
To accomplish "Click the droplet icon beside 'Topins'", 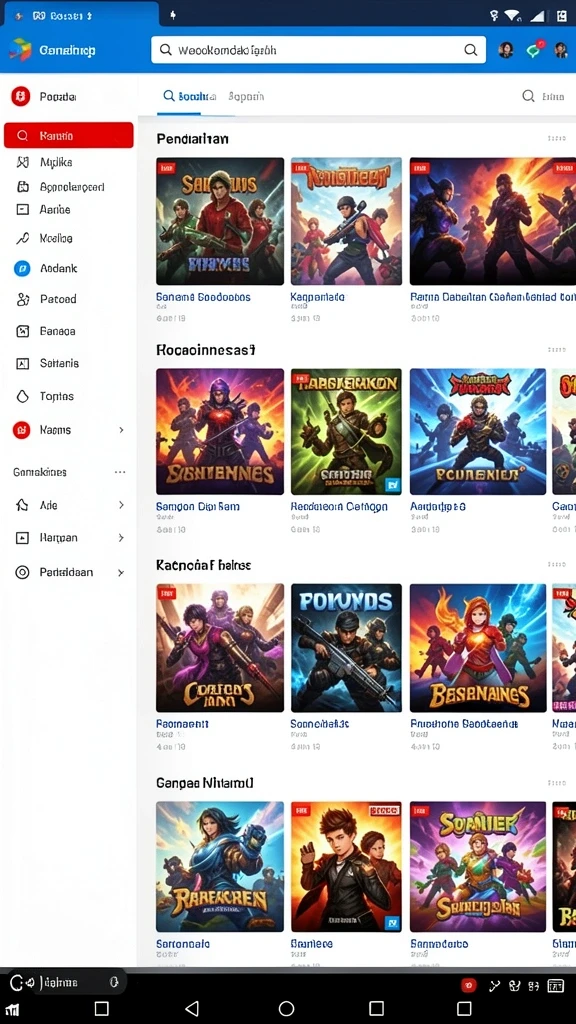I will [x=23, y=396].
